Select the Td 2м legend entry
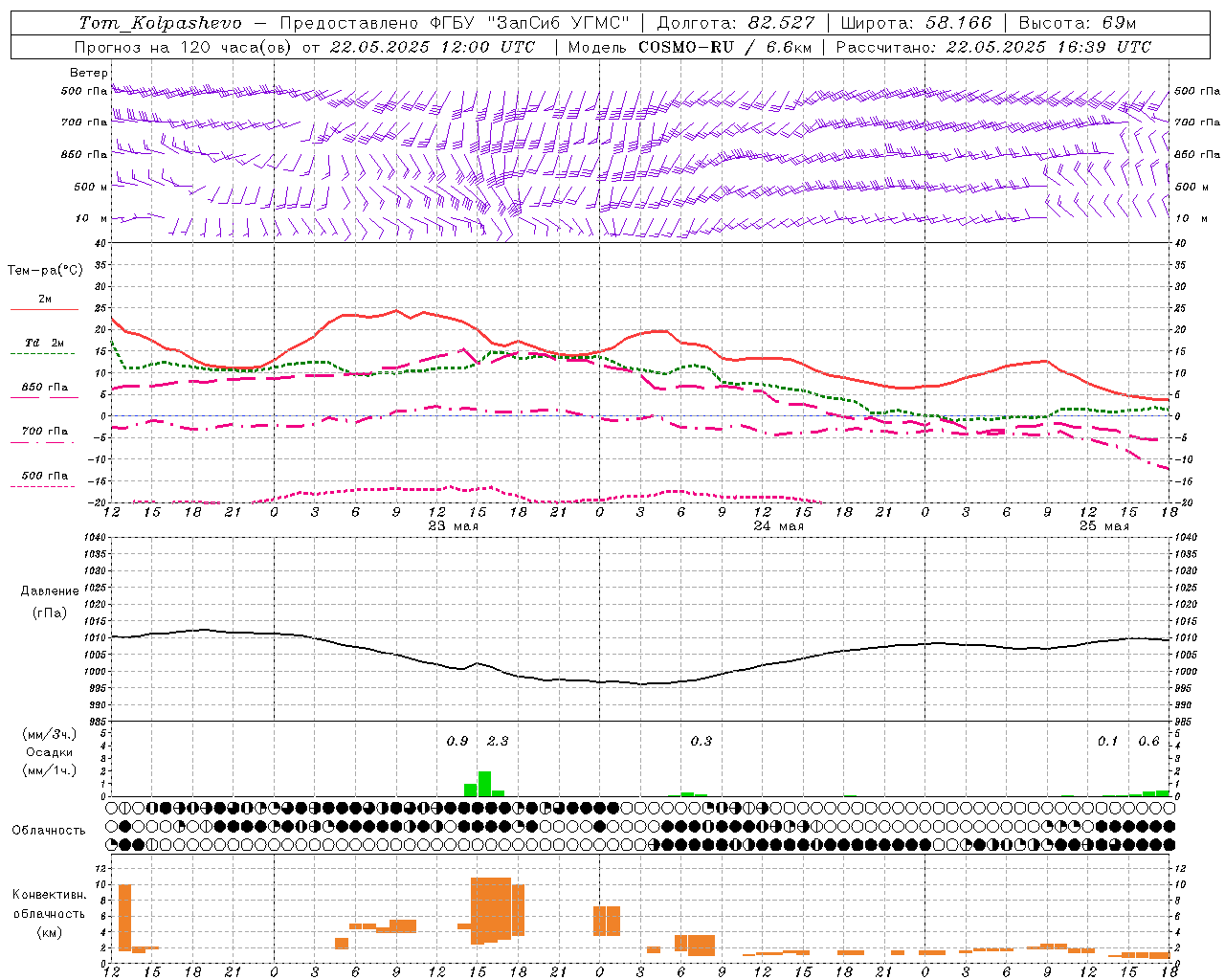The width and height of the screenshot is (1225, 980). click(45, 343)
